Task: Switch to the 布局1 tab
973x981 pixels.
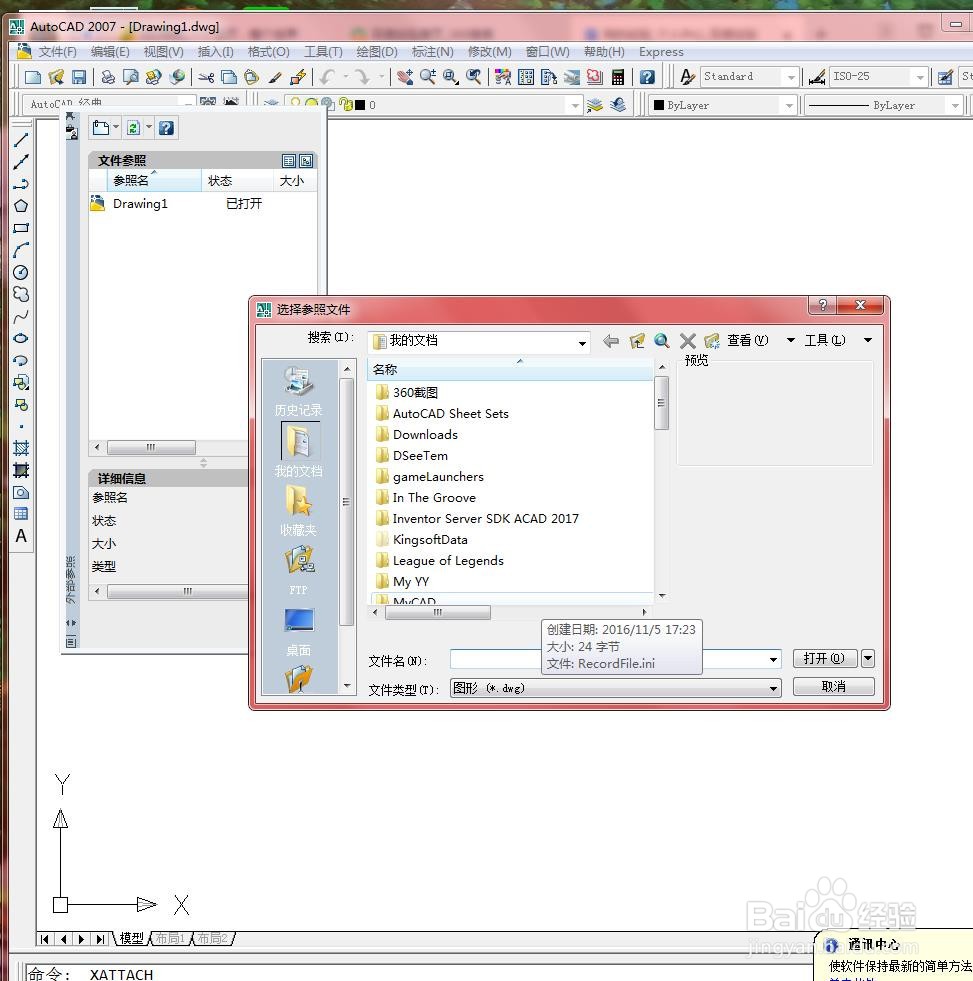Action: 170,938
